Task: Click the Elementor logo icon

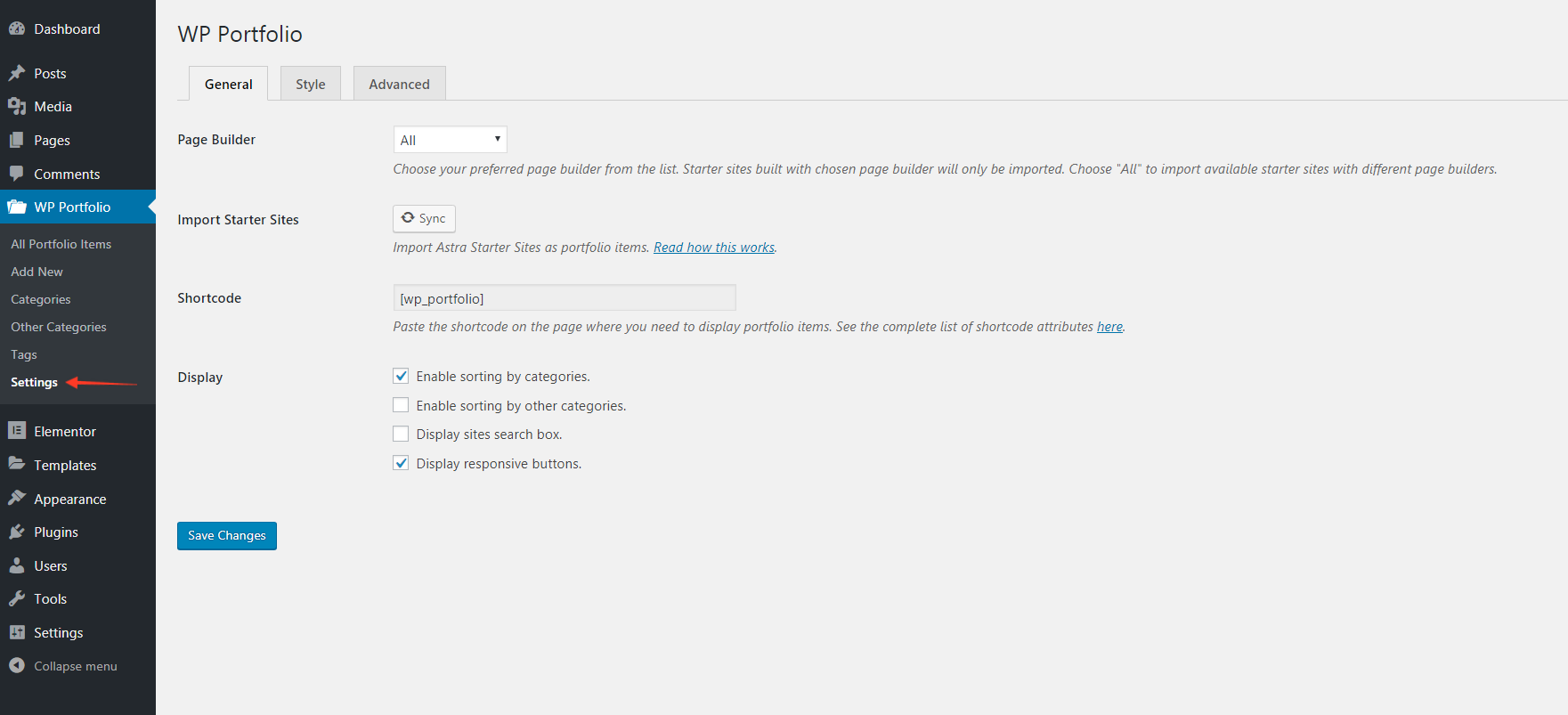Action: [x=17, y=431]
